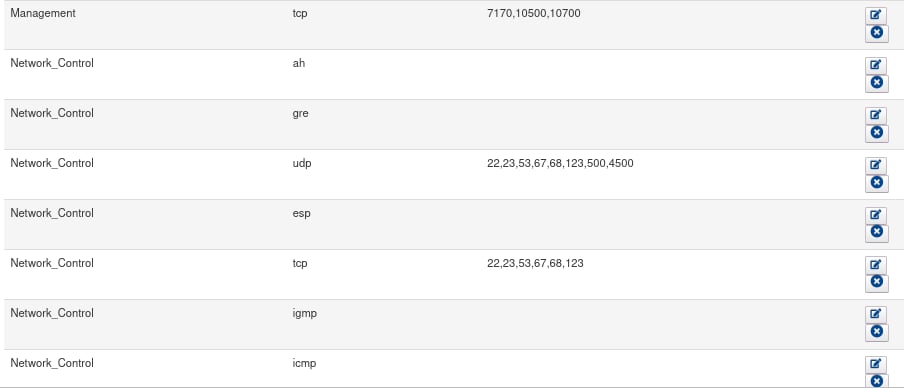Select the udp ports list 22,23,53,67,68,123,500,4500

point(560,163)
